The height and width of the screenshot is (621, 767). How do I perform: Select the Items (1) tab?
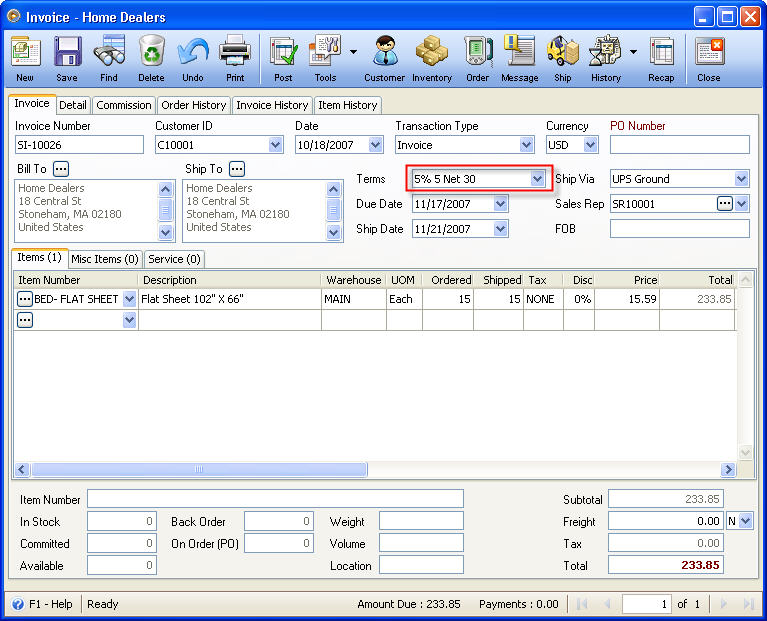tap(39, 258)
